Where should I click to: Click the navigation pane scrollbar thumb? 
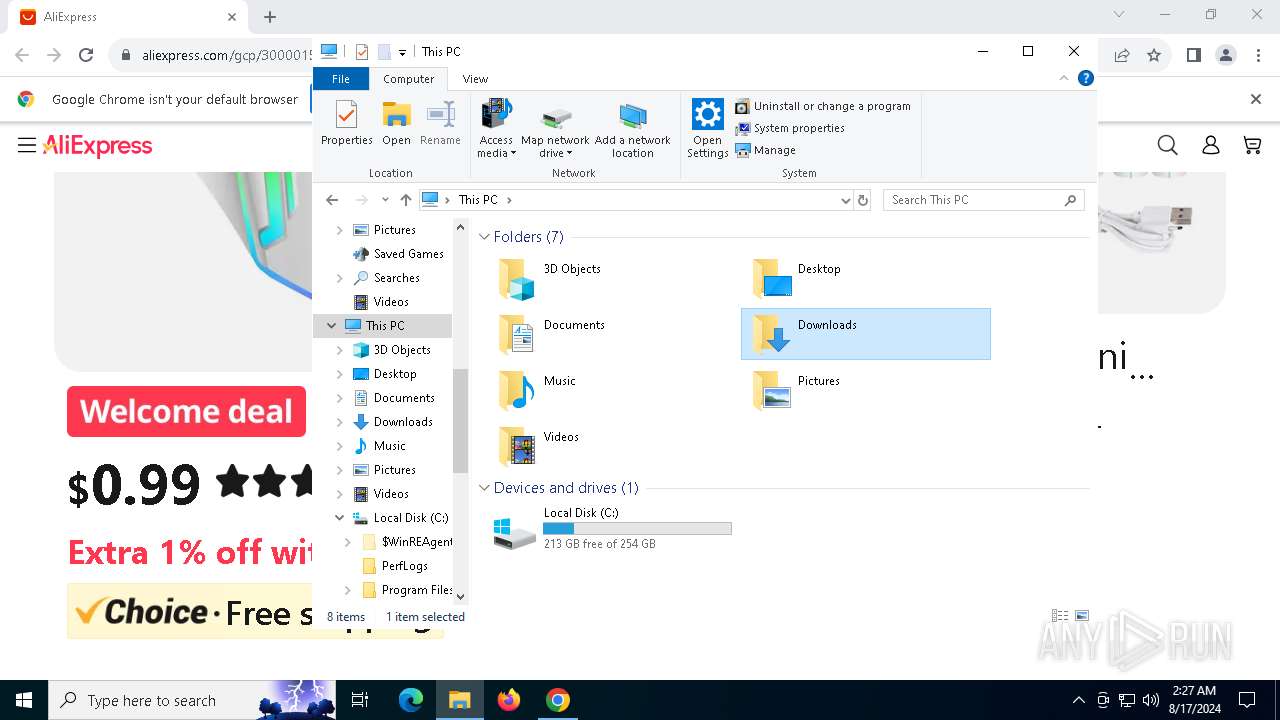click(461, 420)
